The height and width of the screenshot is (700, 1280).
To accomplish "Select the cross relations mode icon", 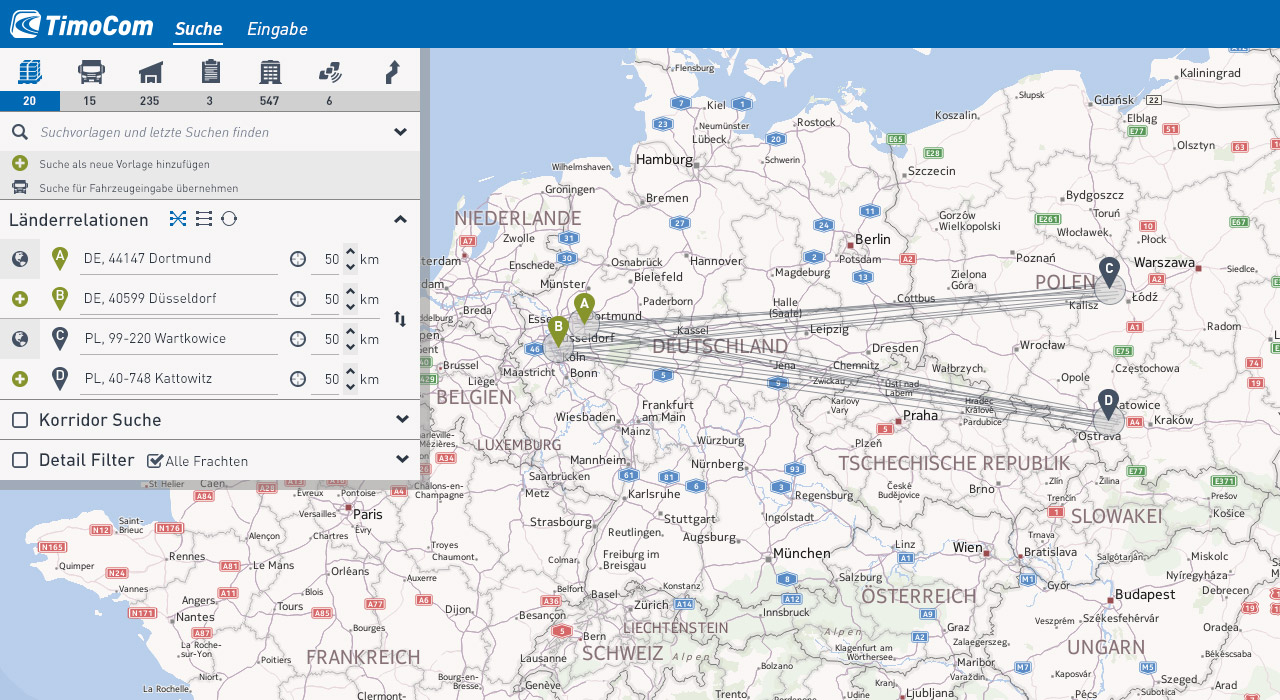I will (x=178, y=219).
